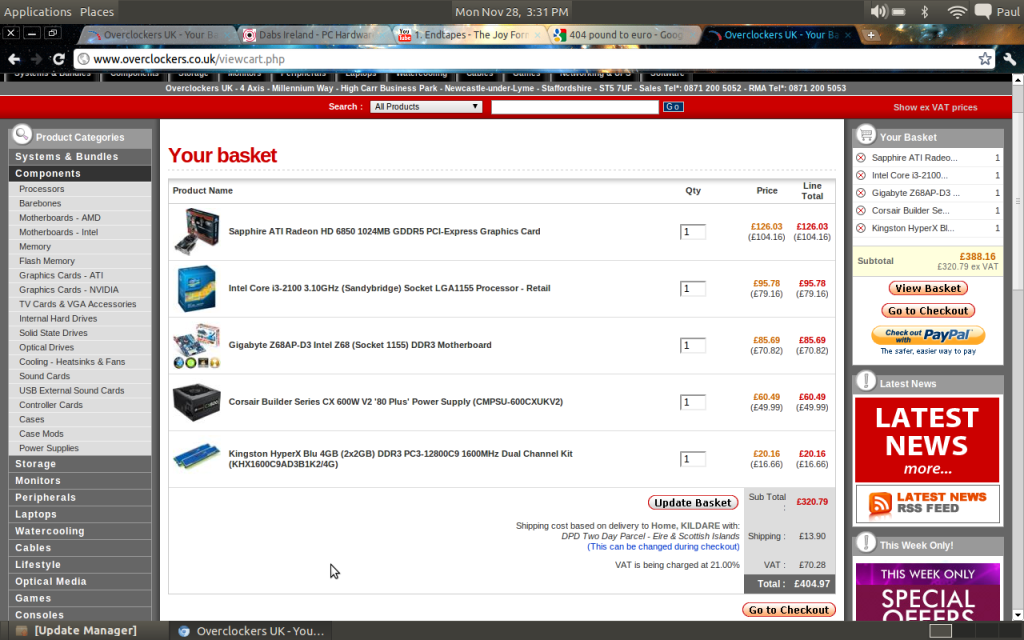Click quantity field for Corsair power supply
This screenshot has height=640, width=1024.
pos(693,402)
